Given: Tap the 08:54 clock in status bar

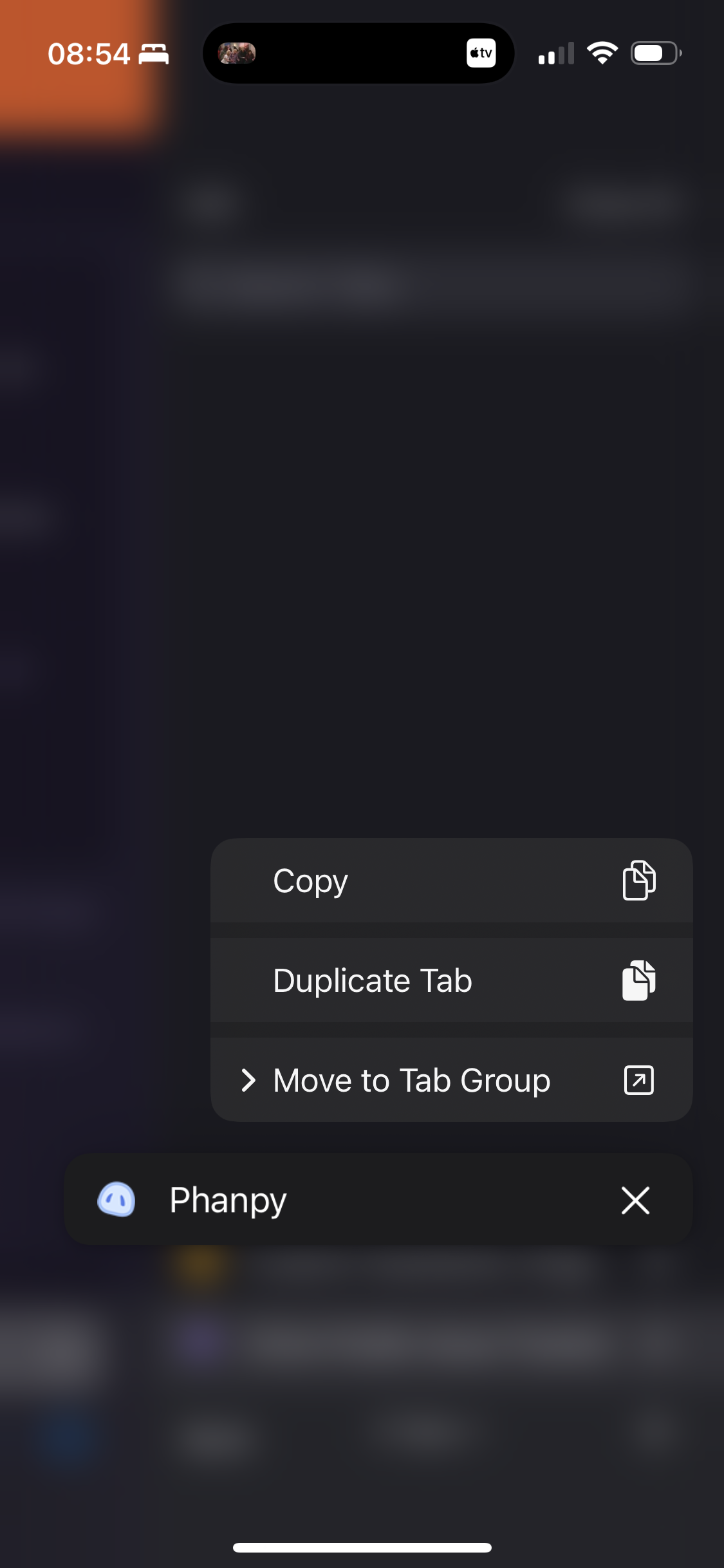Looking at the screenshot, I should point(89,54).
